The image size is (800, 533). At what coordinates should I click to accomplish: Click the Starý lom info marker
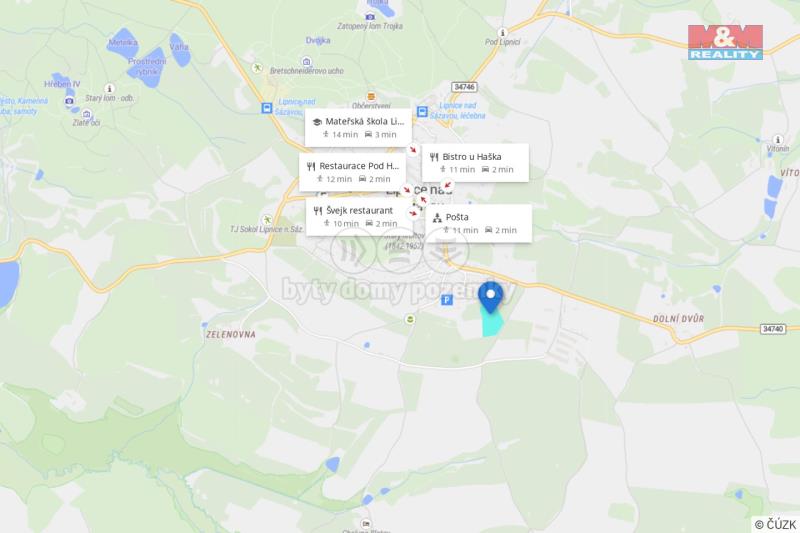109,88
